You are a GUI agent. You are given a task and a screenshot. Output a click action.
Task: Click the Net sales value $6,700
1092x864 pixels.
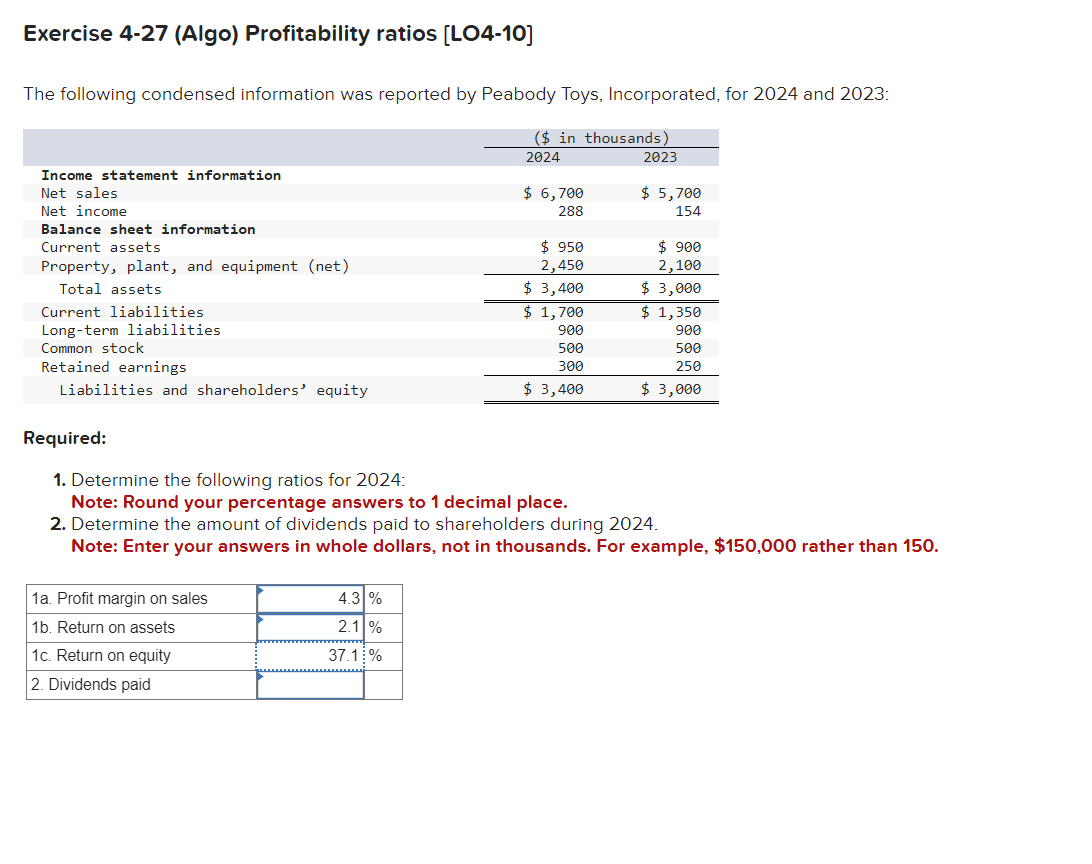(x=551, y=193)
